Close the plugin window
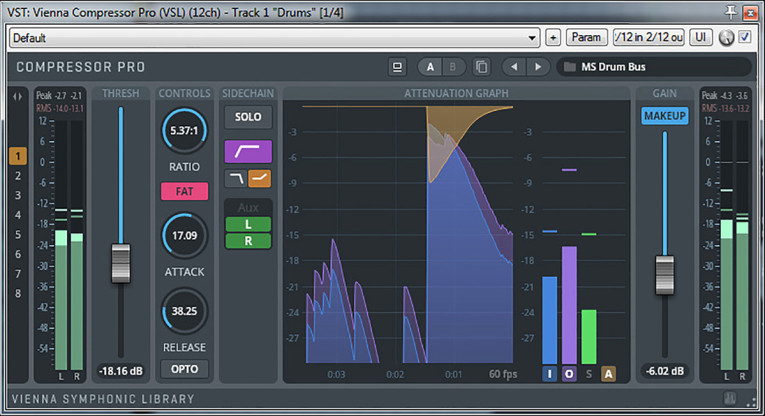 (750, 12)
